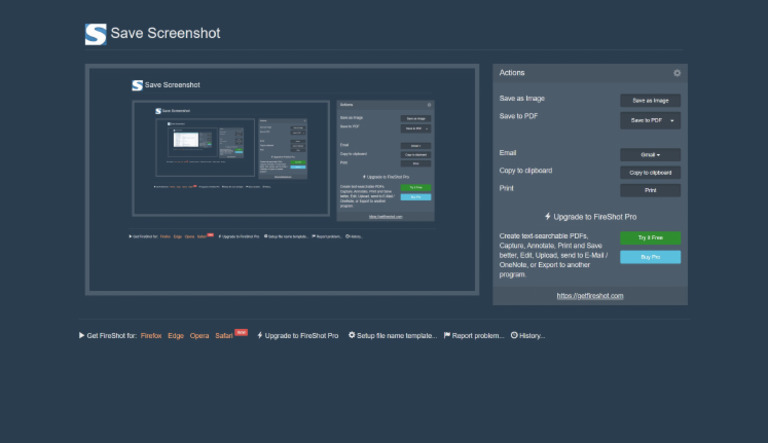768x443 pixels.
Task: Click the Opera link
Action: pos(199,336)
